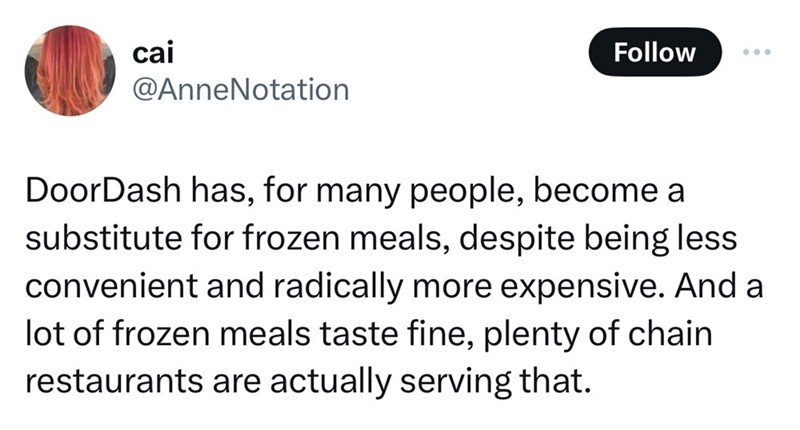Click the @AnneNotation handle
The height and width of the screenshot is (430, 800).
click(240, 90)
